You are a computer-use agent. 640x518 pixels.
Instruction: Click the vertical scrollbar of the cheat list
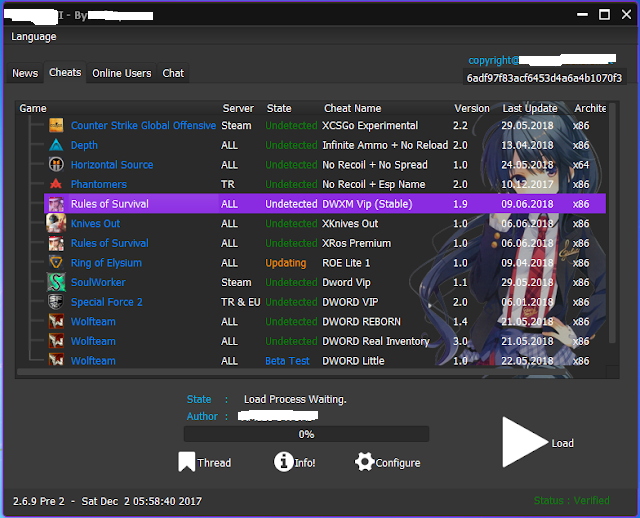[x=612, y=222]
